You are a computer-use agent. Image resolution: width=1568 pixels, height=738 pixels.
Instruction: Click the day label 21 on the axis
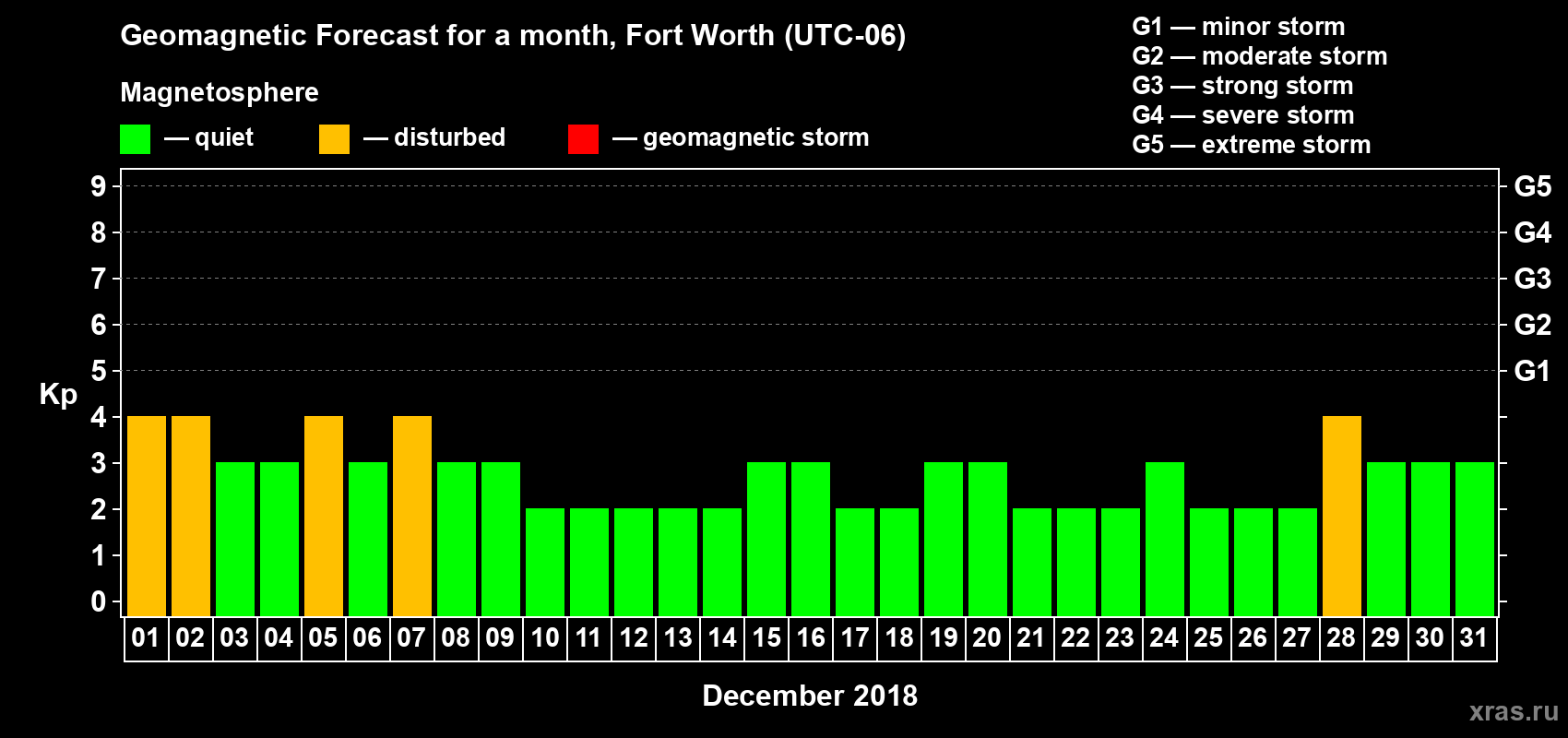coord(1031,637)
